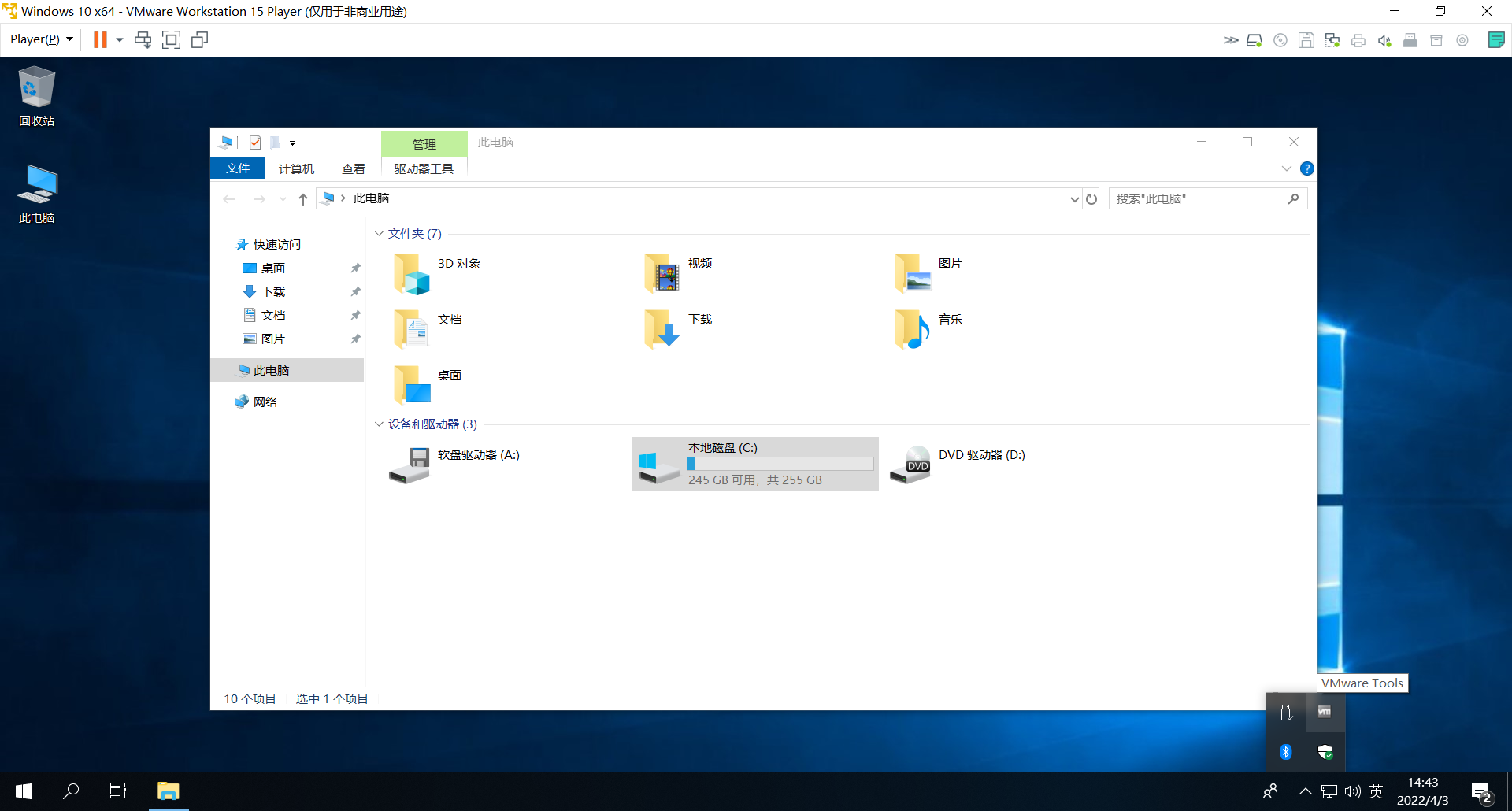The image size is (1512, 811).
Task: Click the Bluetooth tray icon
Action: click(x=1285, y=752)
